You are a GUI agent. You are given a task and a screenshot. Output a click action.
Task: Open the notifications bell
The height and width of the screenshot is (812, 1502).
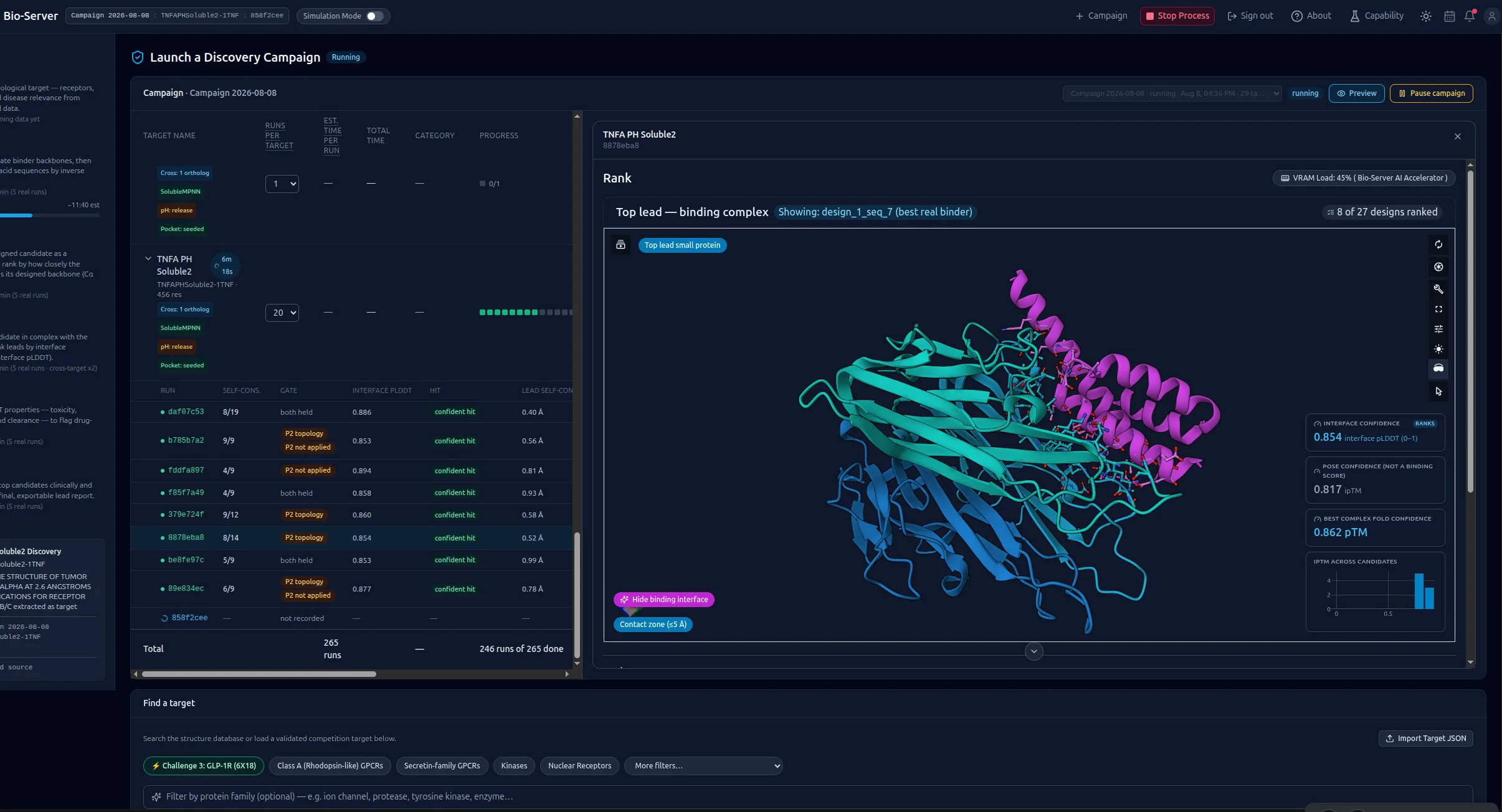coord(1470,16)
